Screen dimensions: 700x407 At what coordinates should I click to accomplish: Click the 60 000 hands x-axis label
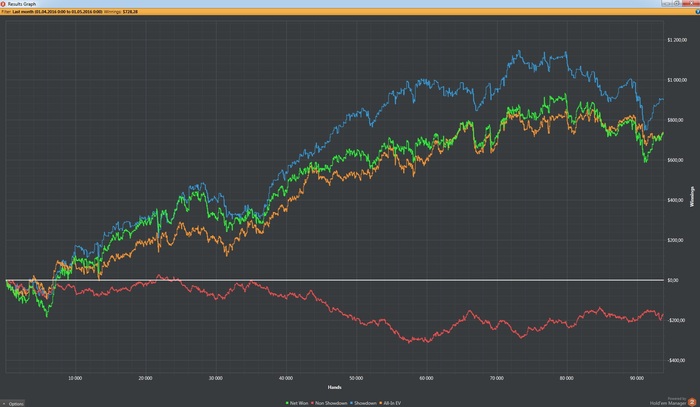[426, 378]
